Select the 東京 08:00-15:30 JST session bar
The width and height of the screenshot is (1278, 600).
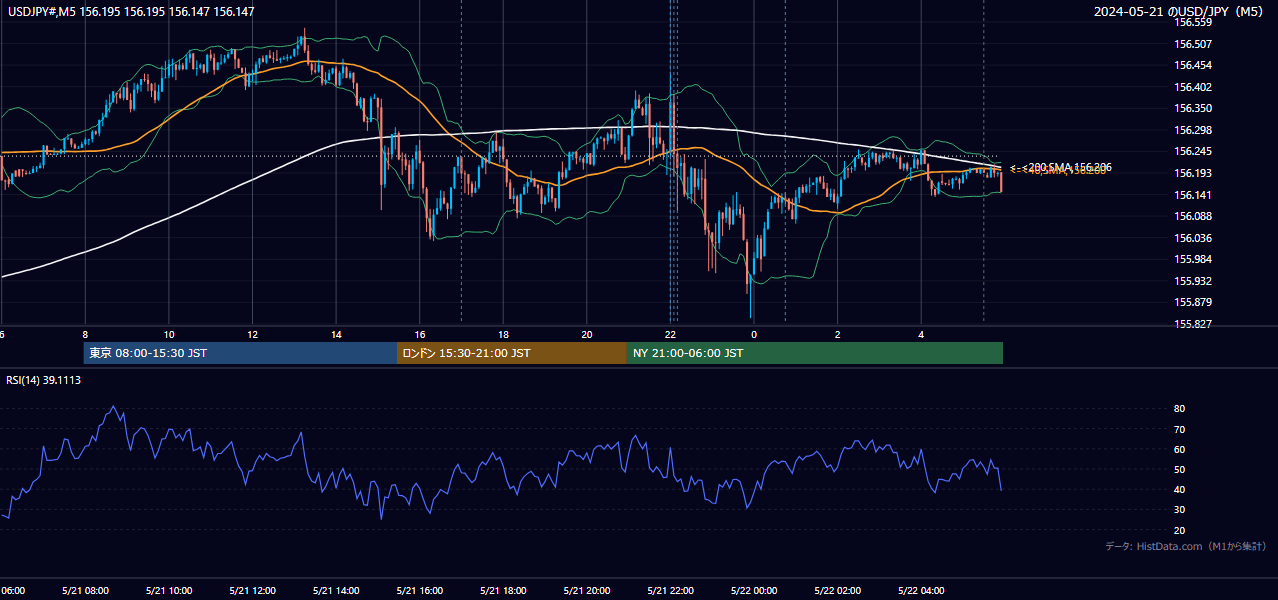click(x=240, y=353)
